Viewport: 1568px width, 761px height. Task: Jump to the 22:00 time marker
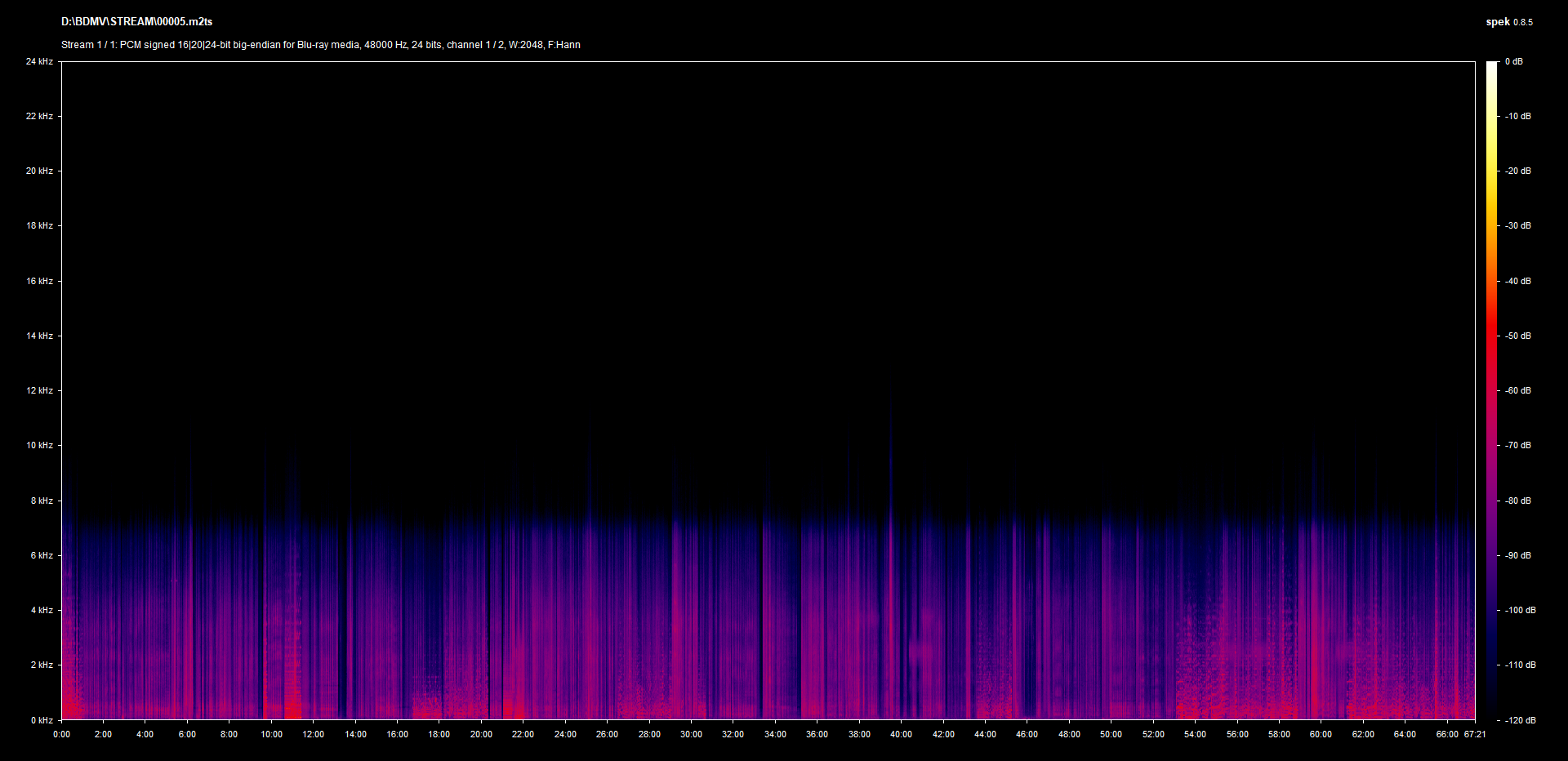click(x=523, y=734)
